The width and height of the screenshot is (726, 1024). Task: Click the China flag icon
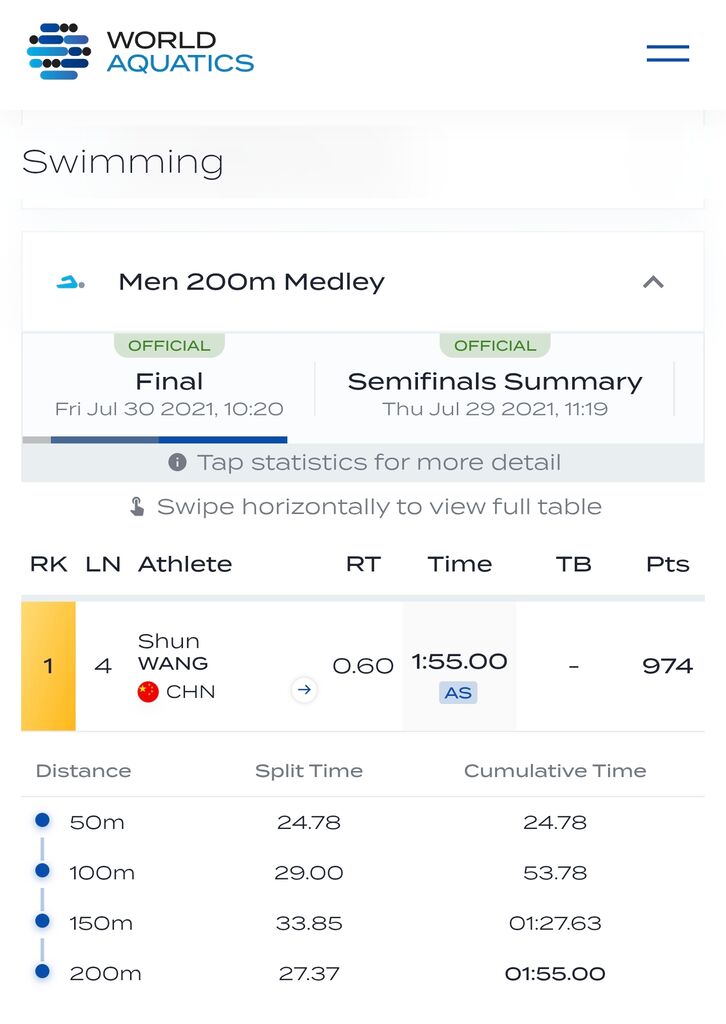[148, 692]
